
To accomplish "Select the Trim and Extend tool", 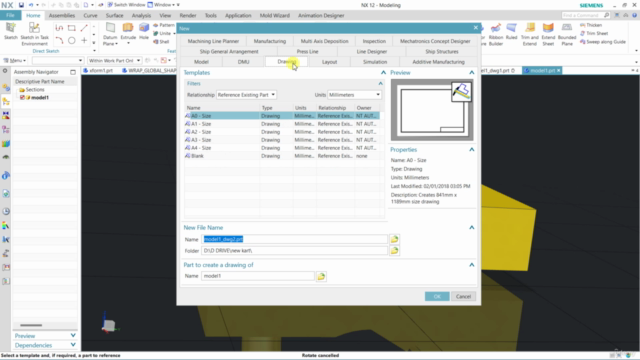I will (x=530, y=33).
